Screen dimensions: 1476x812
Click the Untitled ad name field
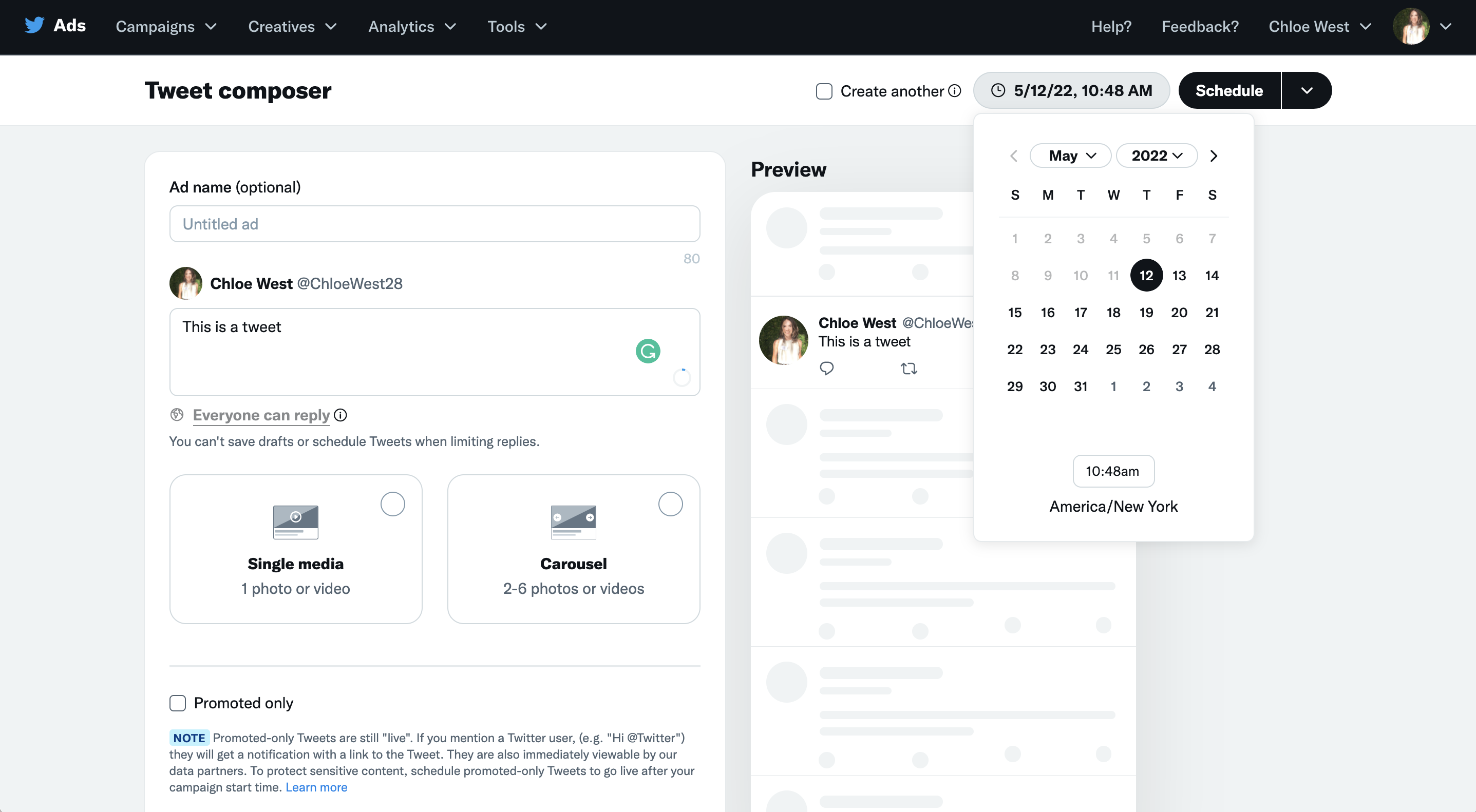(x=434, y=224)
